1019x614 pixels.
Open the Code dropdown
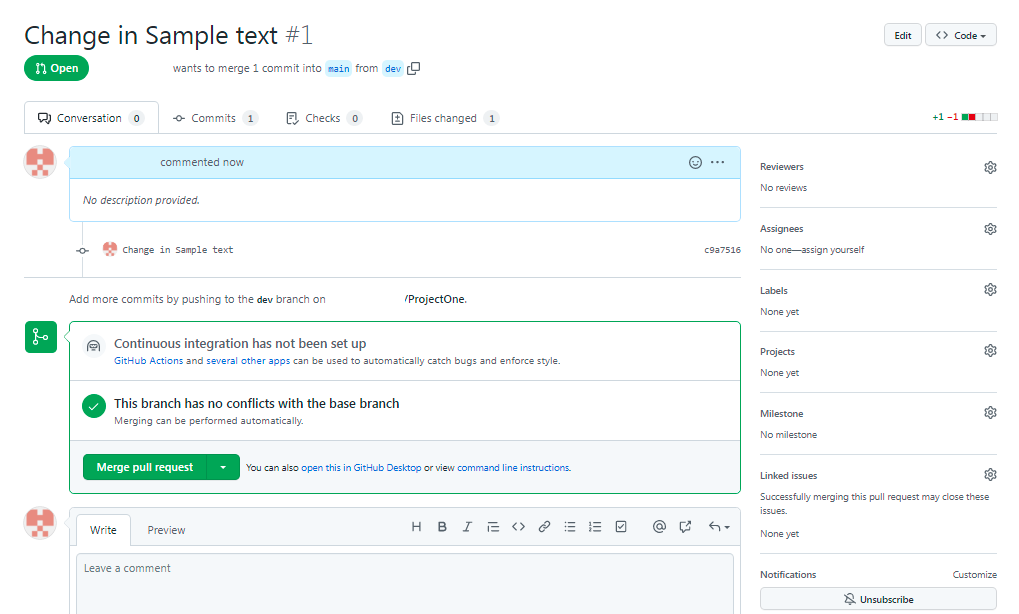click(960, 34)
